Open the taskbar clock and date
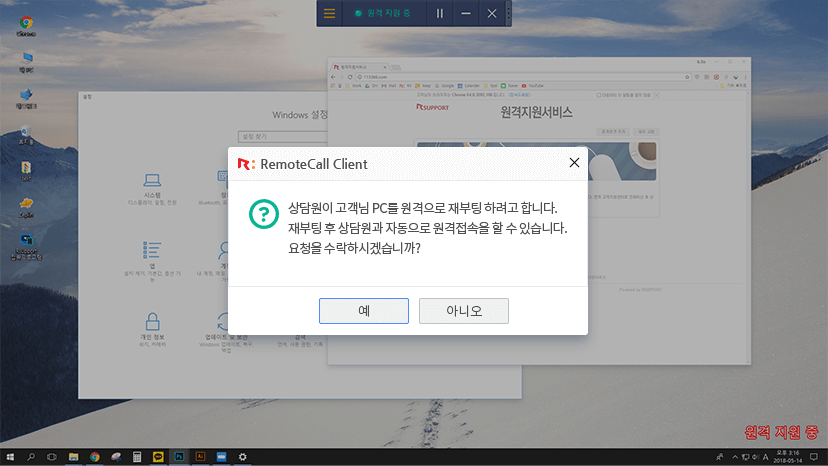The width and height of the screenshot is (828, 466). click(x=787, y=457)
